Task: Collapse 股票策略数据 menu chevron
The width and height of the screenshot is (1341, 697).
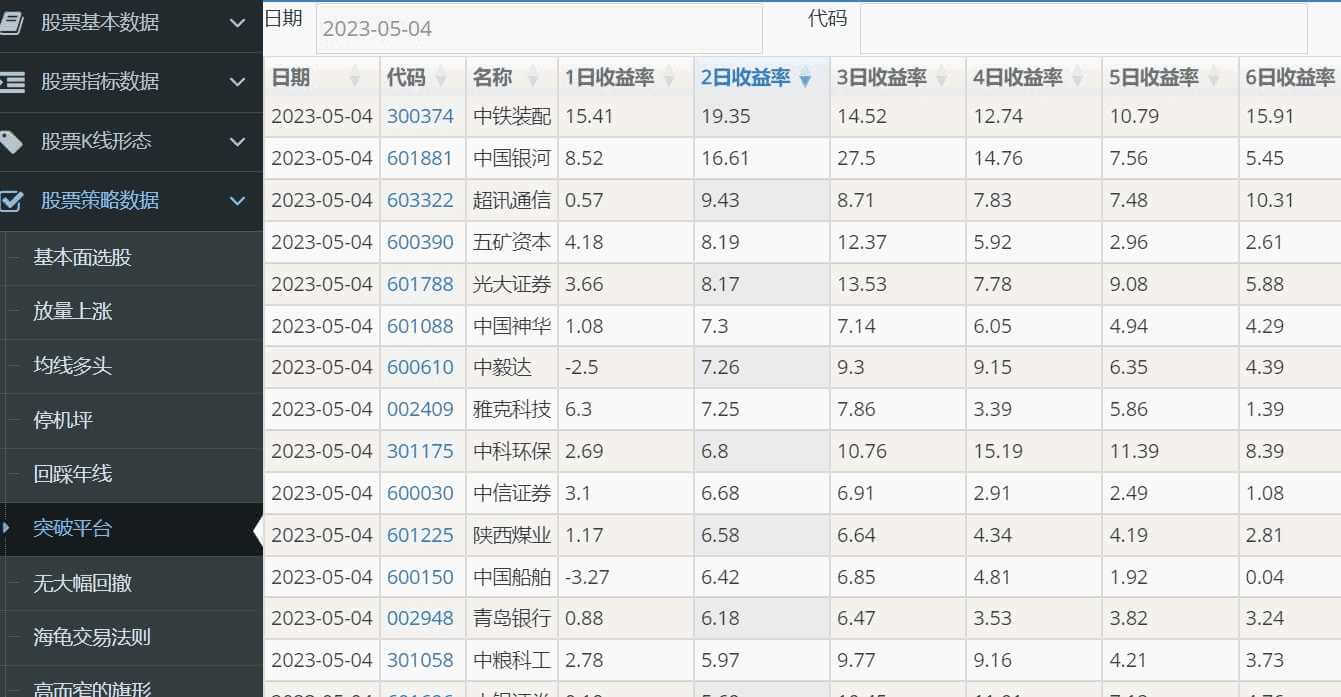Action: point(237,201)
